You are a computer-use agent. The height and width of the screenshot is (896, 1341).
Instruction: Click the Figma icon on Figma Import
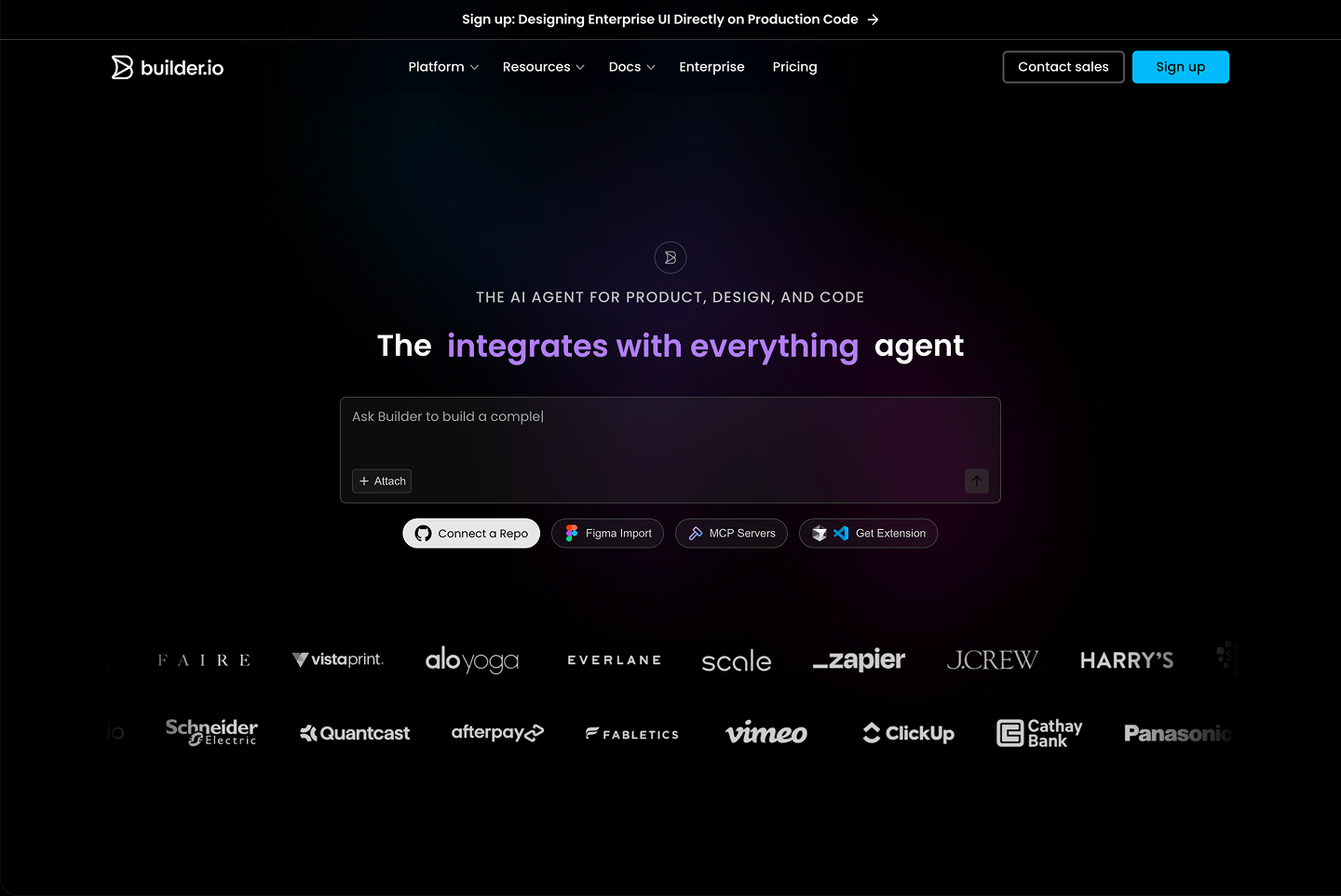[570, 533]
